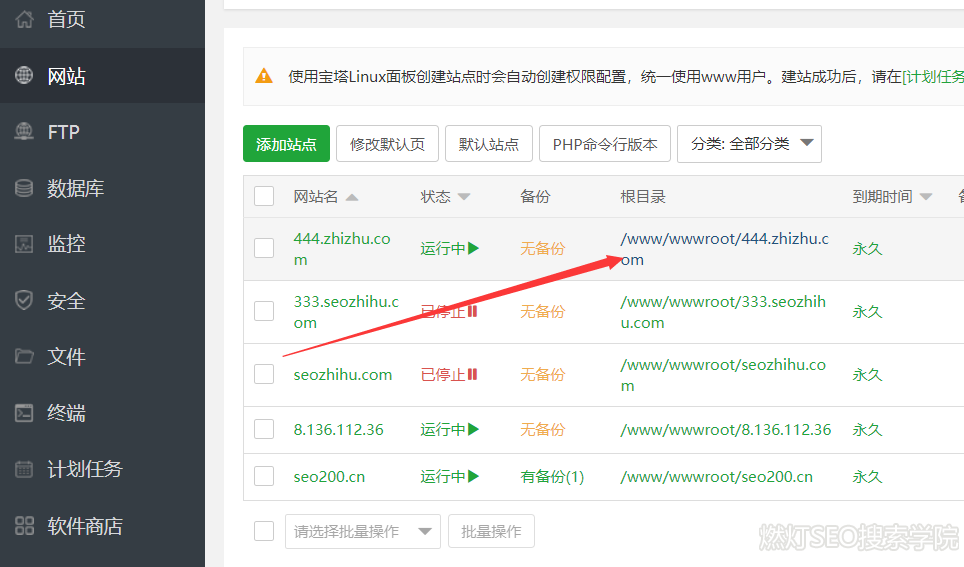Click the monitoring chart icon beside 监控
Screen dimensions: 964x567
[24, 244]
